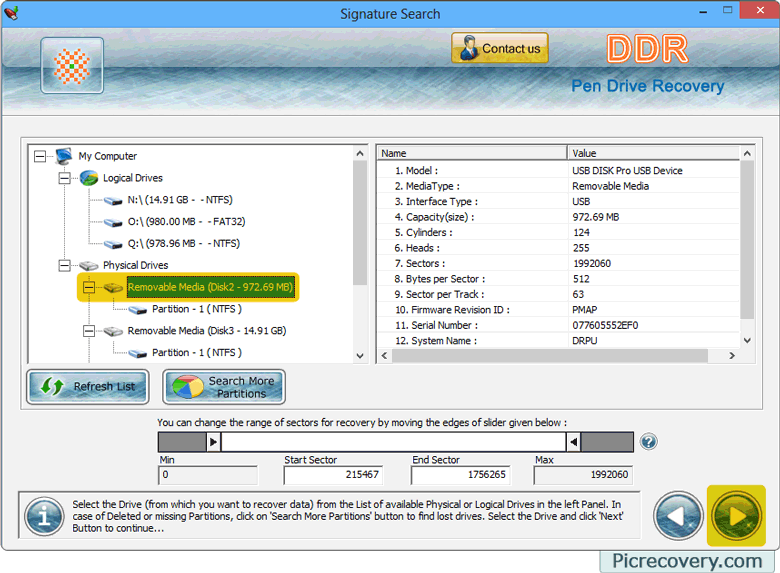
Task: Click the Logical Drives pie icon
Action: (x=89, y=178)
